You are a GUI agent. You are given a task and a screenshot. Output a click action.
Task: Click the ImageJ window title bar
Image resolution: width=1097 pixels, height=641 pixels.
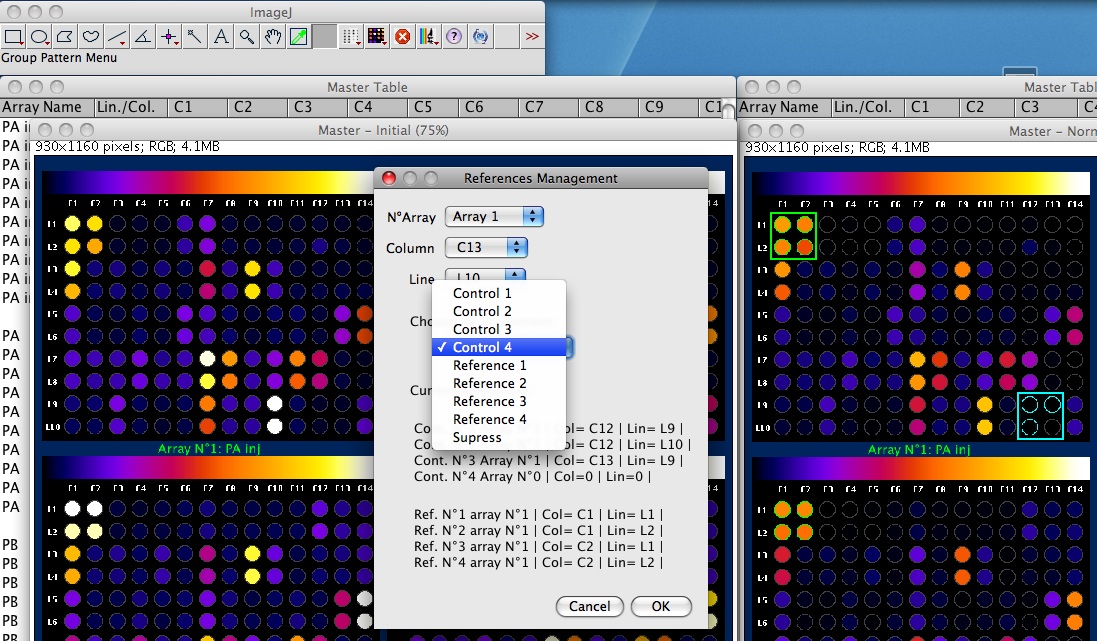272,12
